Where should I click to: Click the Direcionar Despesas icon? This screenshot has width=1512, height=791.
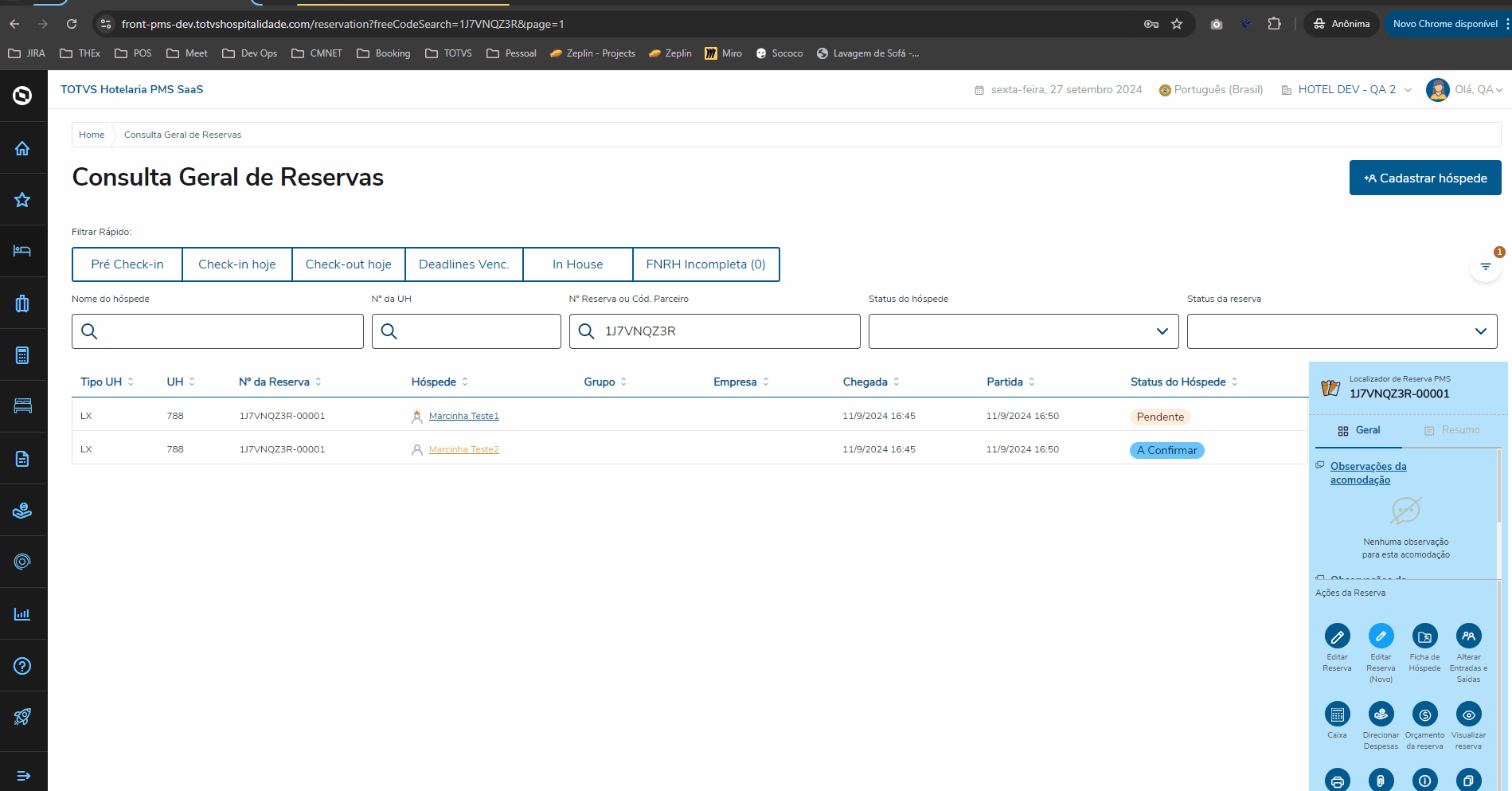tap(1381, 714)
